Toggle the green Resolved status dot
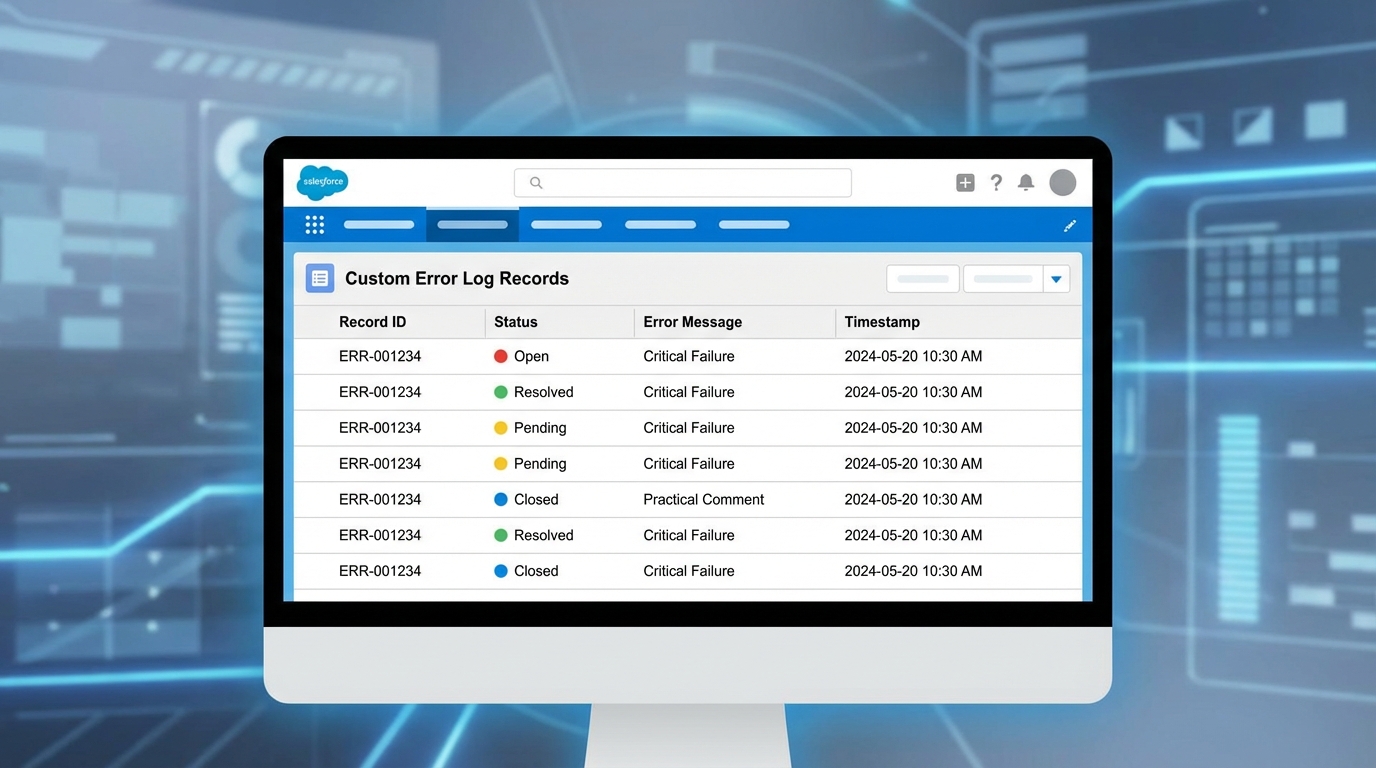 (502, 391)
